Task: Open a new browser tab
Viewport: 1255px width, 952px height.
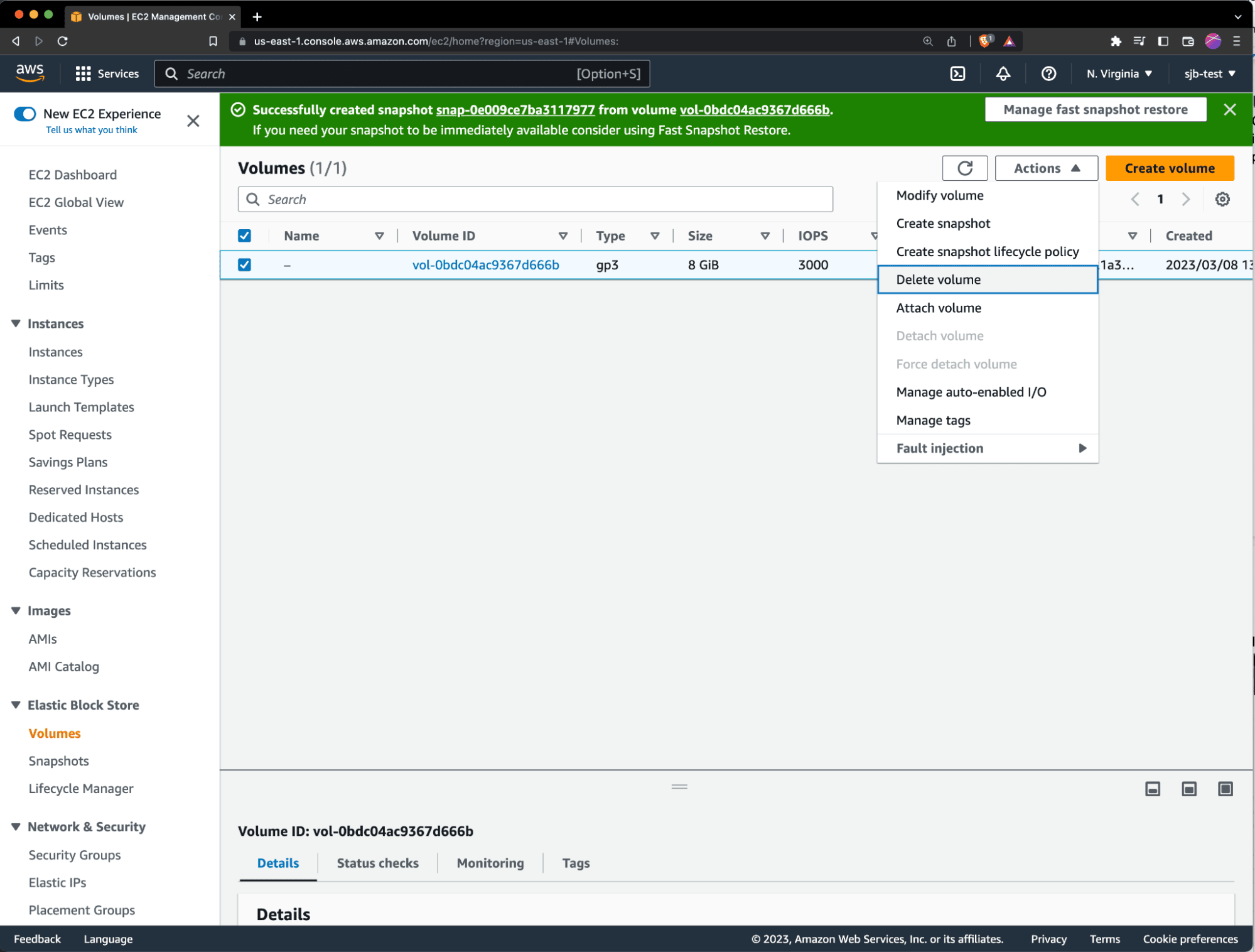Action: coord(257,17)
